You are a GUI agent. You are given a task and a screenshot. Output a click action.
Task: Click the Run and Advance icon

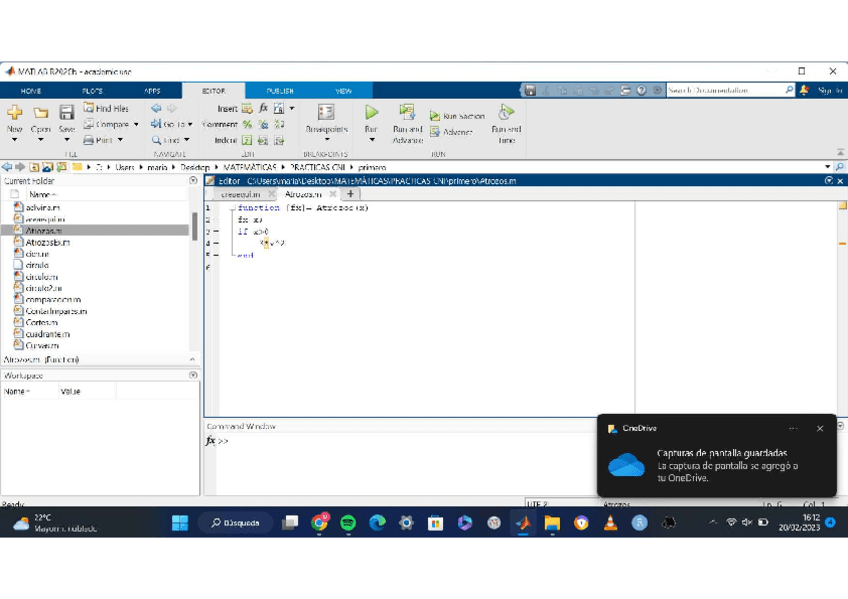click(x=407, y=113)
